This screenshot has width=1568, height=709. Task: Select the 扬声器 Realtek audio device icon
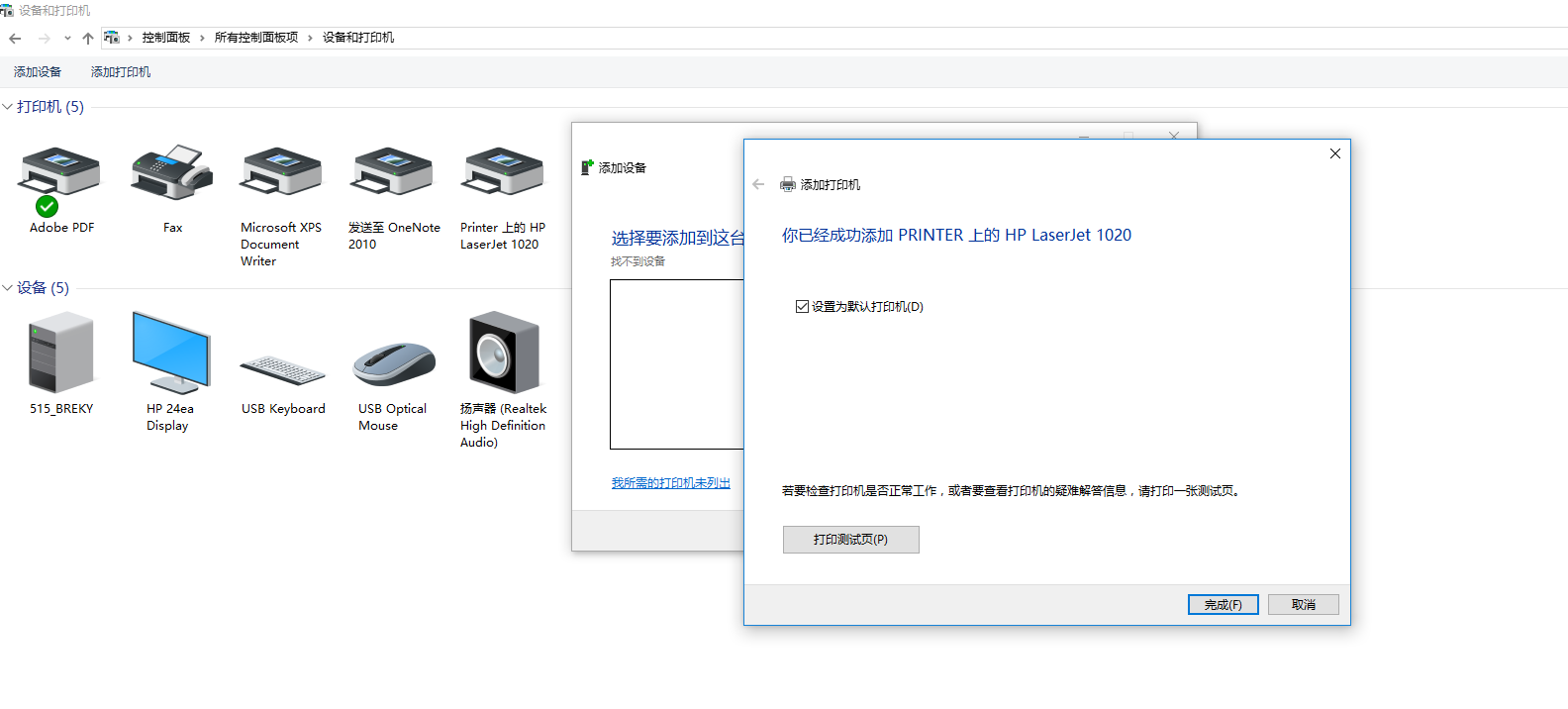point(504,353)
